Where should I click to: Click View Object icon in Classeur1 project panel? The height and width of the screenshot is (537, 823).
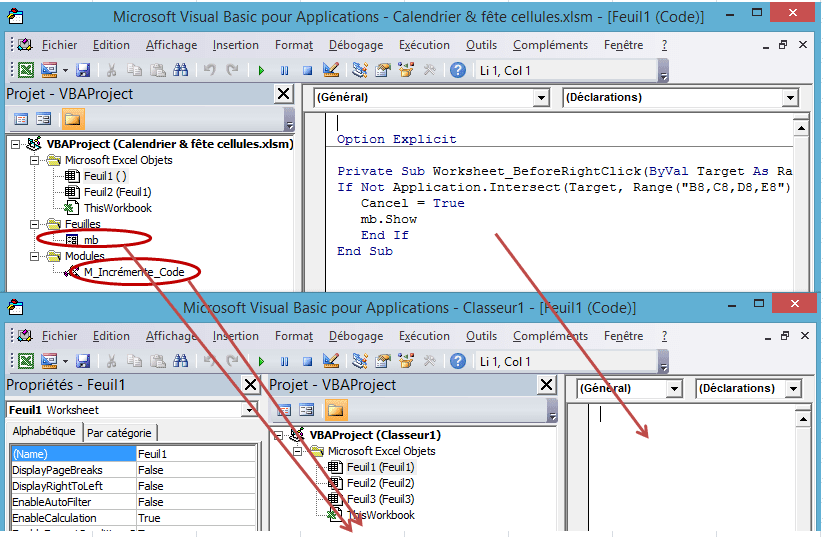pos(307,410)
